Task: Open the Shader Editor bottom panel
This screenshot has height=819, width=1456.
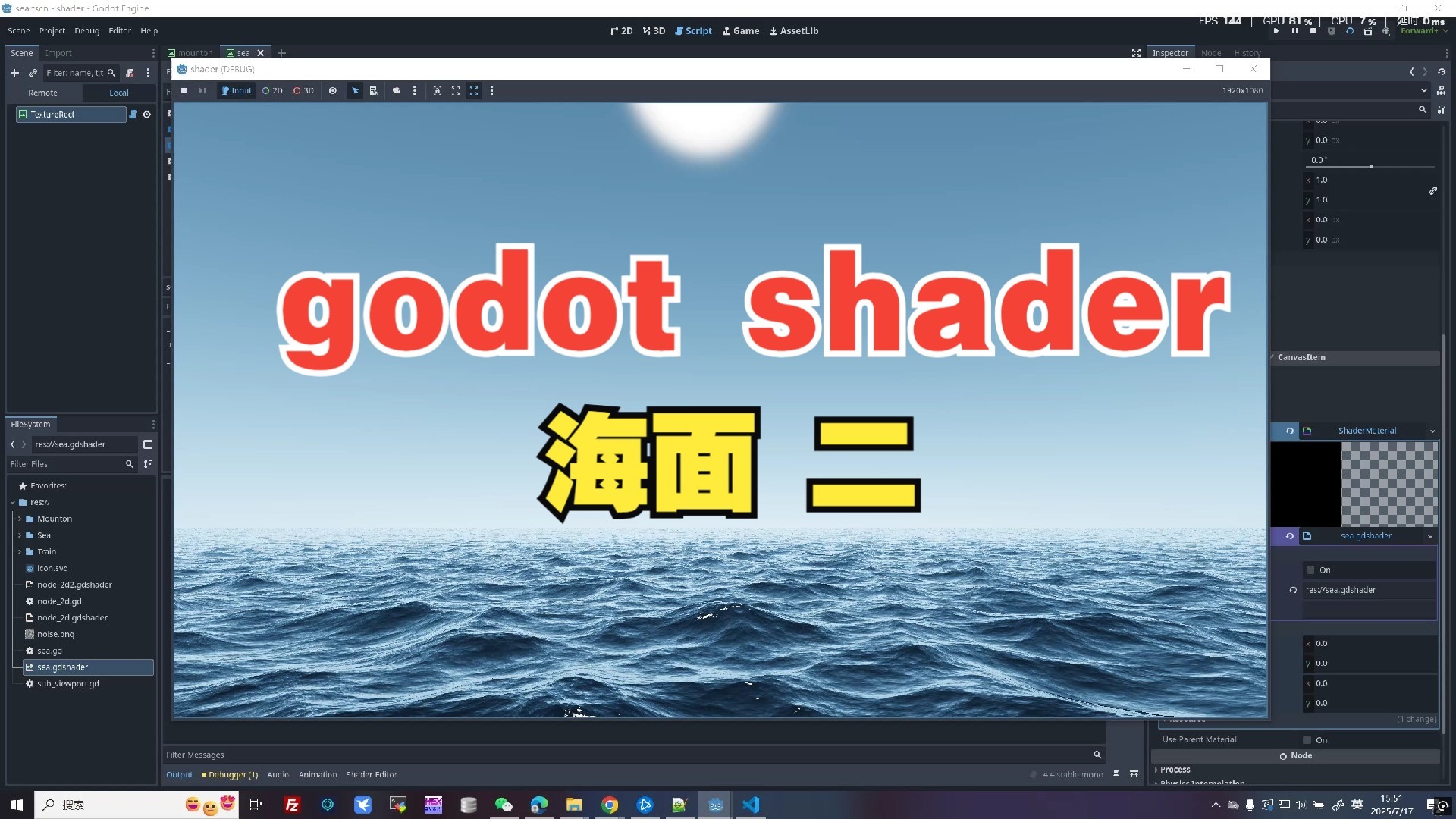Action: pos(372,775)
